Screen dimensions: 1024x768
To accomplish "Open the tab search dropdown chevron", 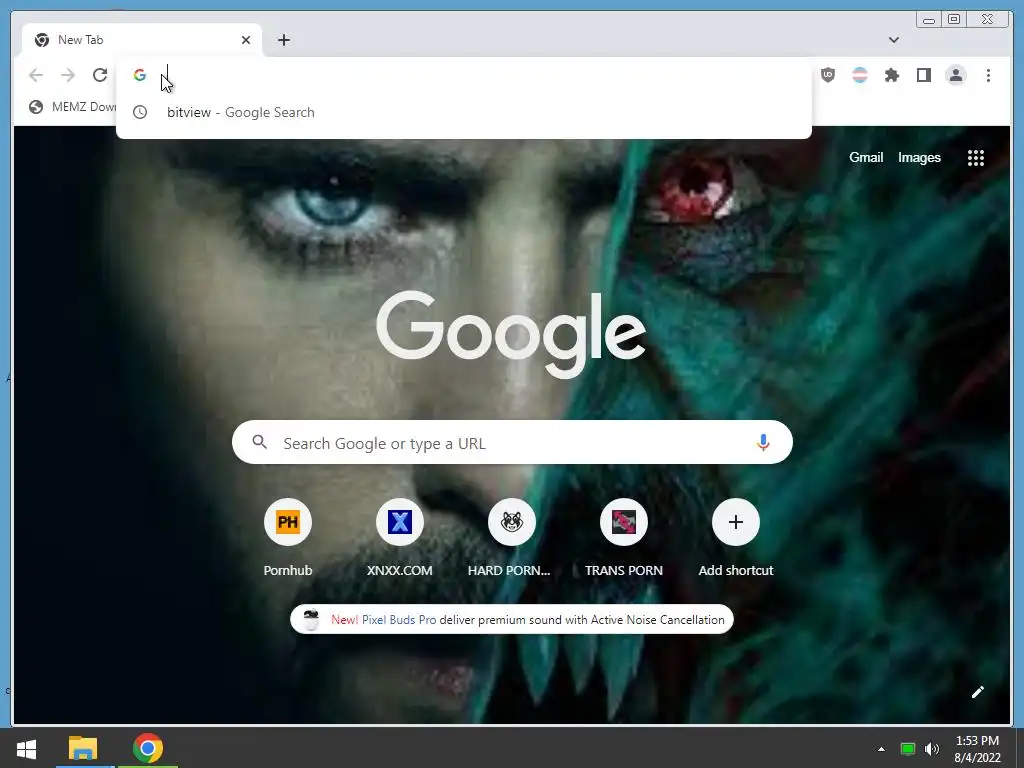I will 893,40.
